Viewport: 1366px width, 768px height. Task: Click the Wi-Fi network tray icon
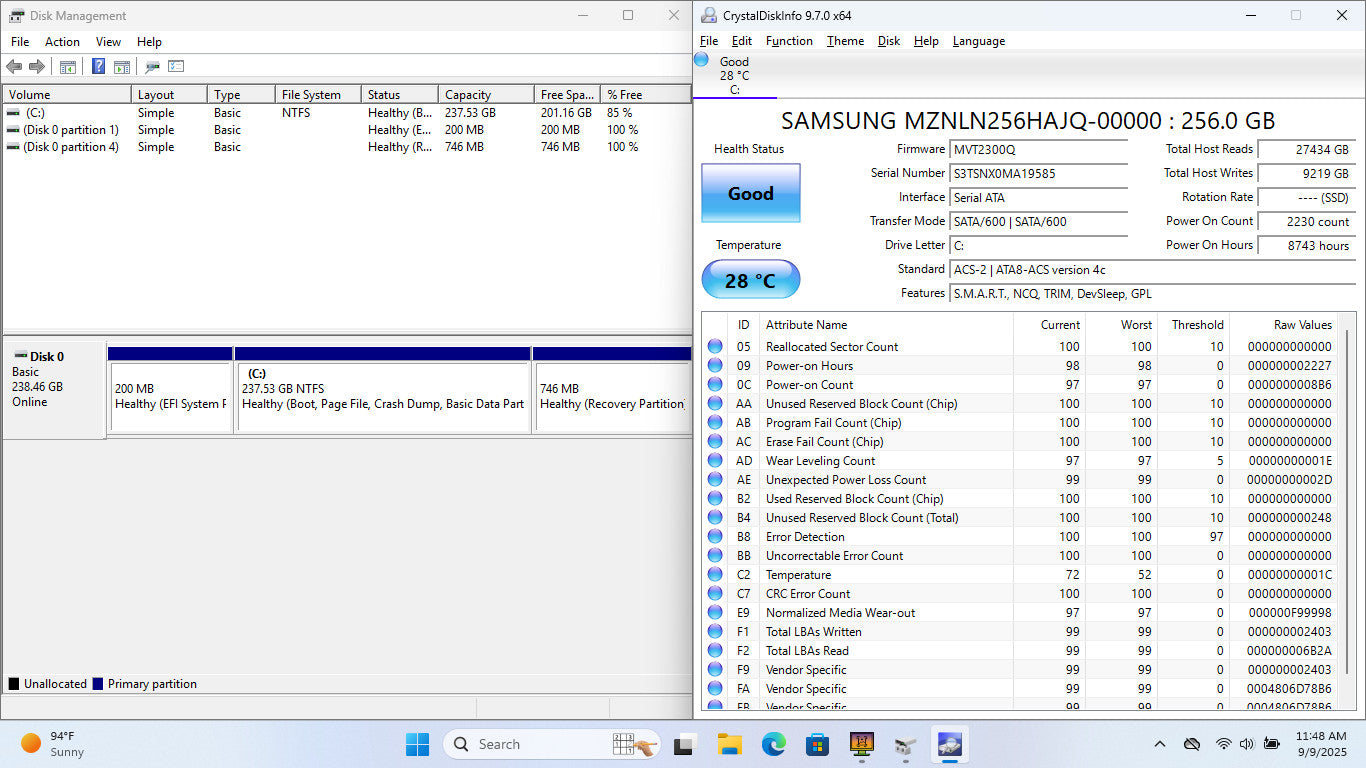(x=1223, y=744)
